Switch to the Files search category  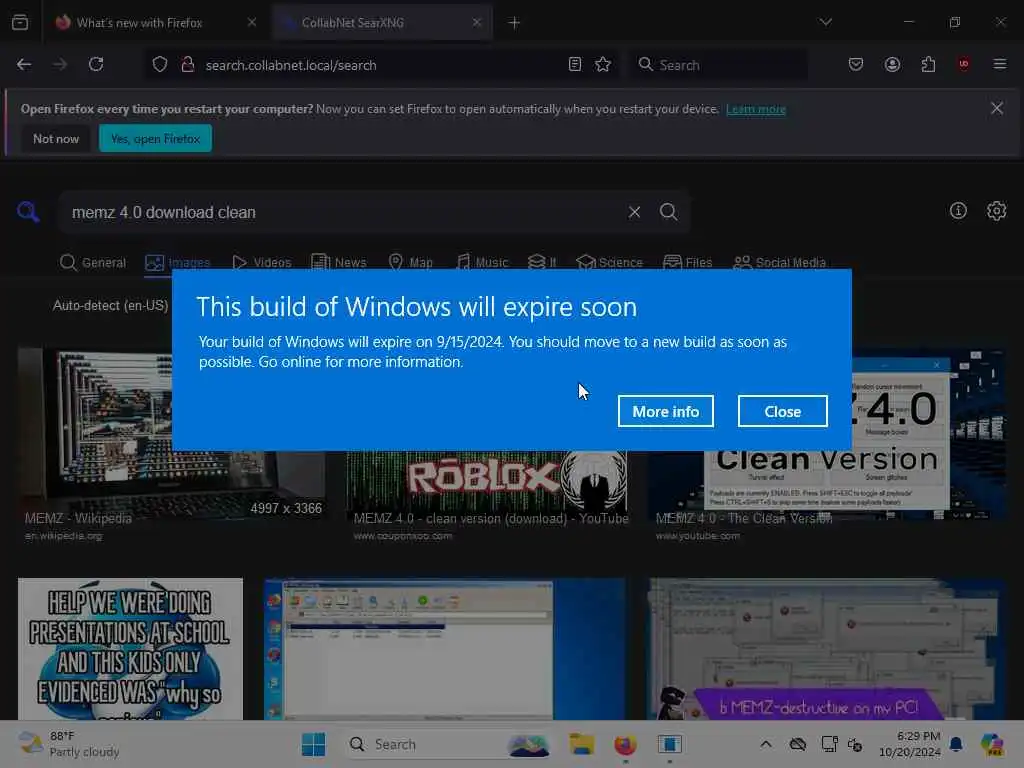[688, 263]
